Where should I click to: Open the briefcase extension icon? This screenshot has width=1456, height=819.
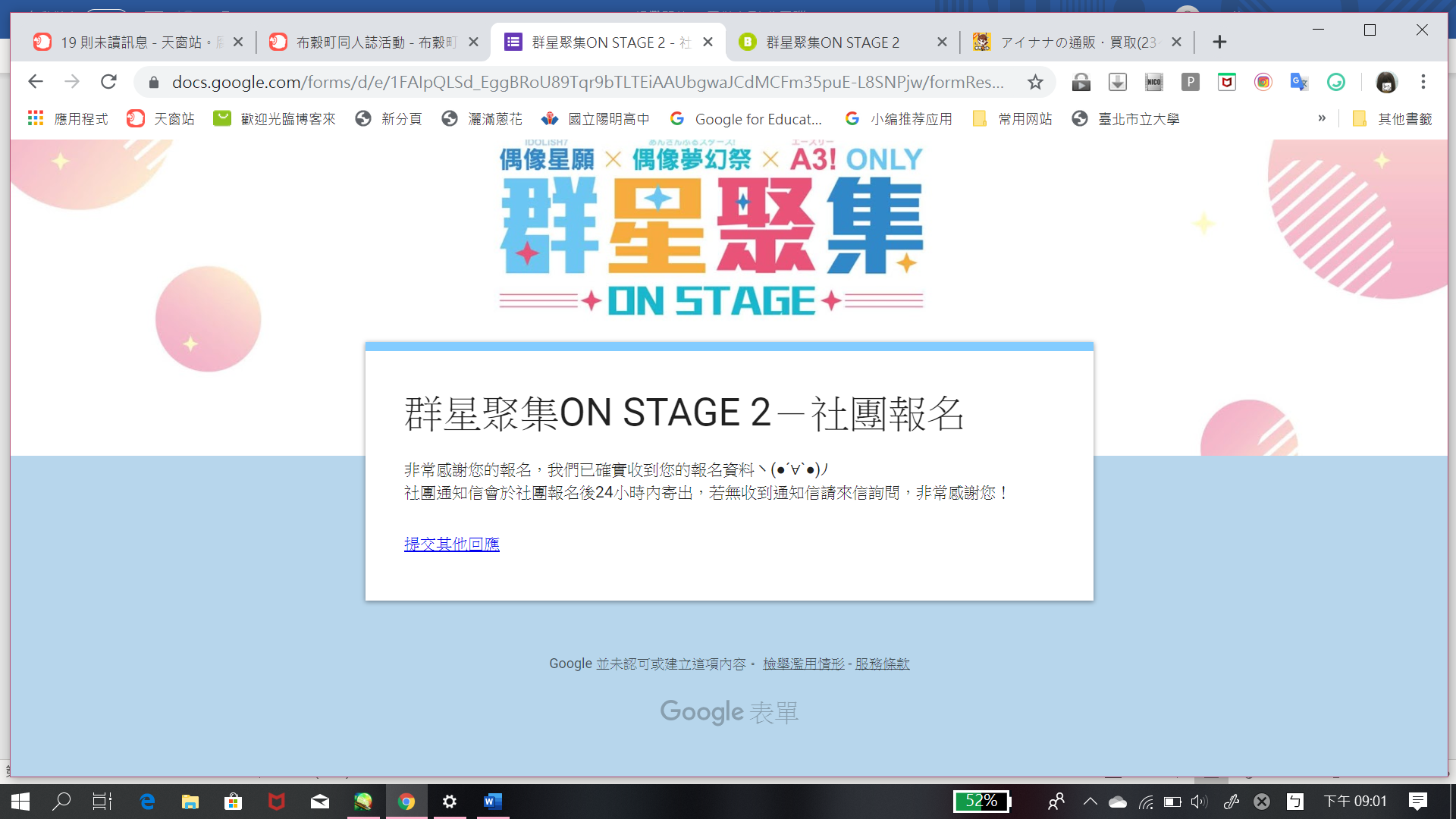(x=1081, y=82)
